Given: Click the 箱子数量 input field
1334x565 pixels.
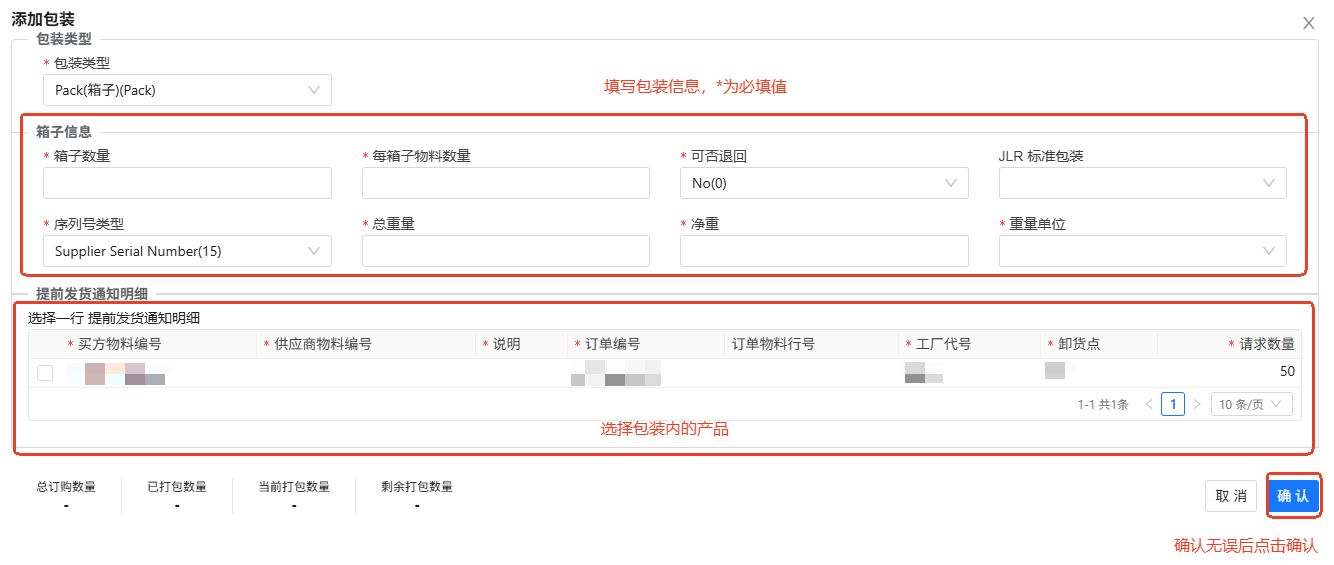Looking at the screenshot, I should click(187, 183).
